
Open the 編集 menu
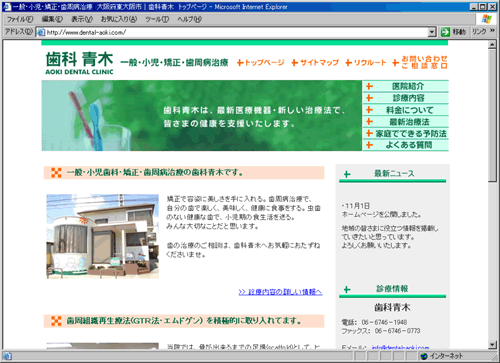[52, 19]
